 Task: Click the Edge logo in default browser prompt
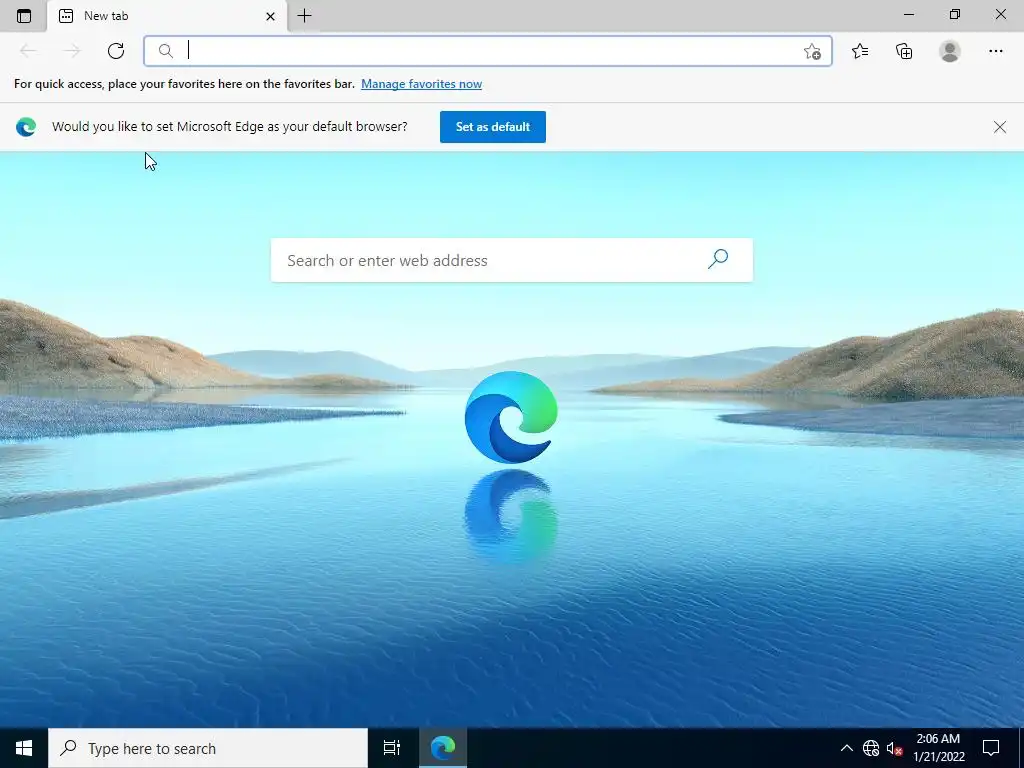[x=26, y=127]
